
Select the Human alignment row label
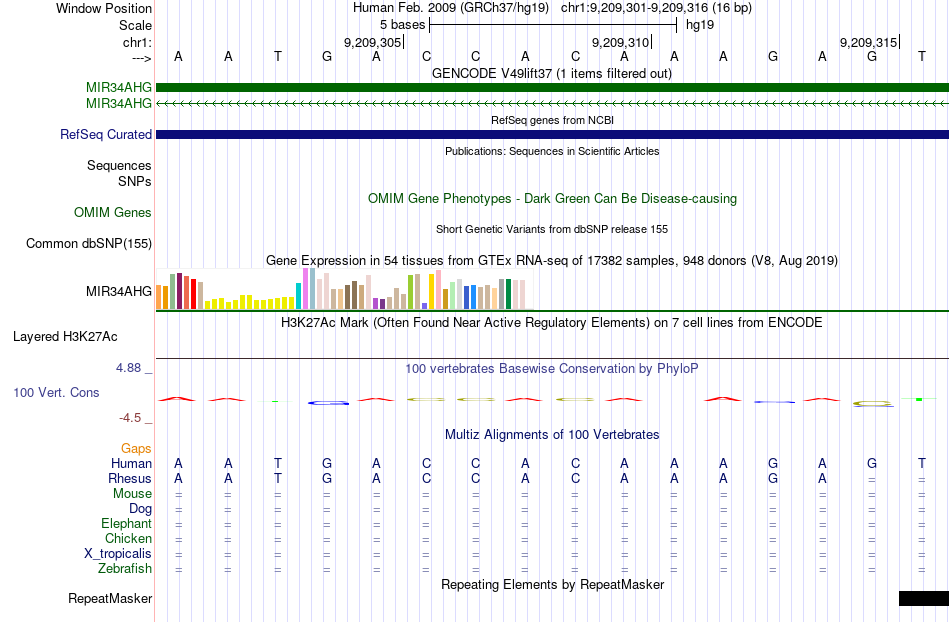[131, 464]
